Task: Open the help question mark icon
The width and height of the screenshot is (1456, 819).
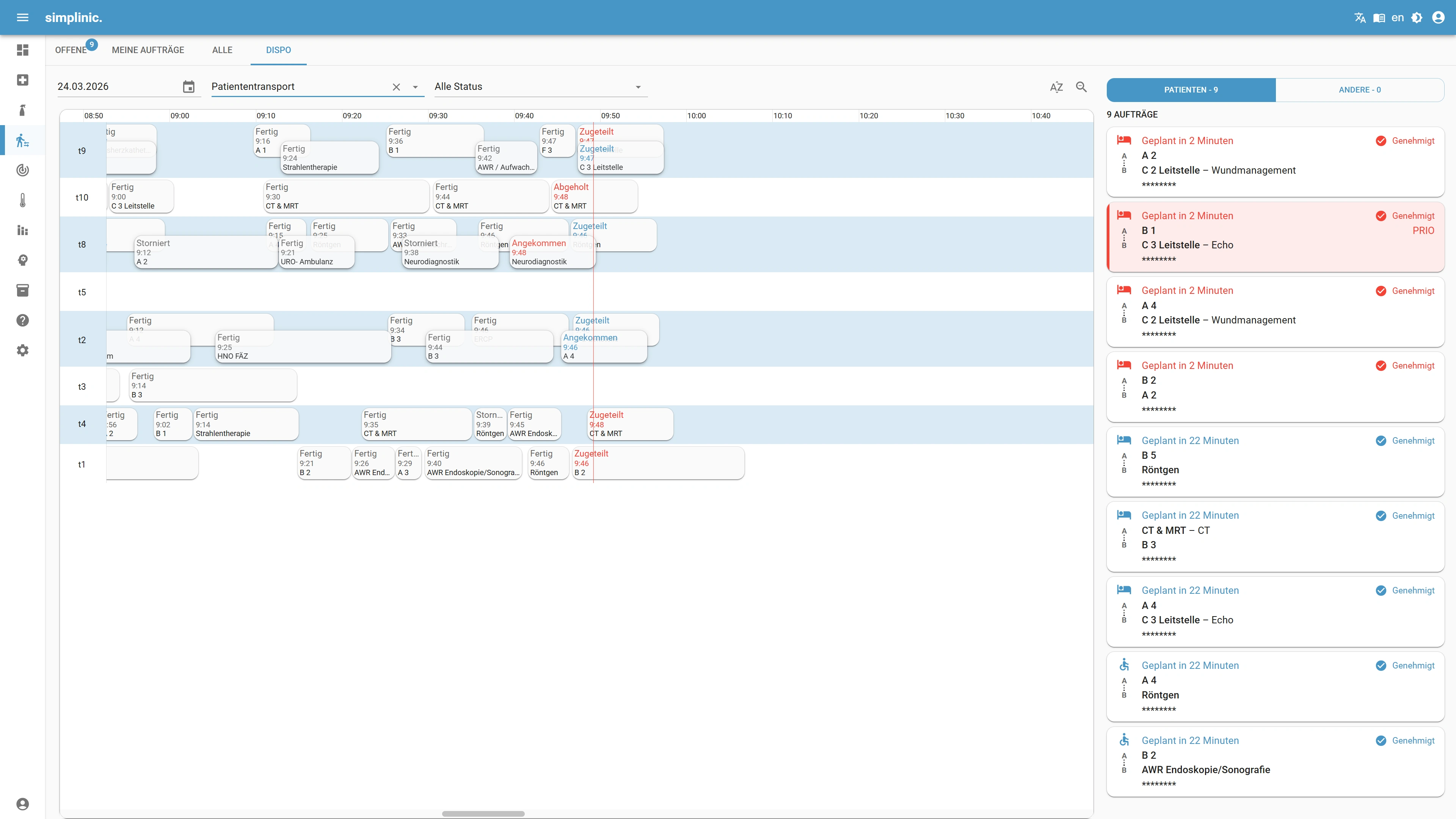Action: click(23, 320)
